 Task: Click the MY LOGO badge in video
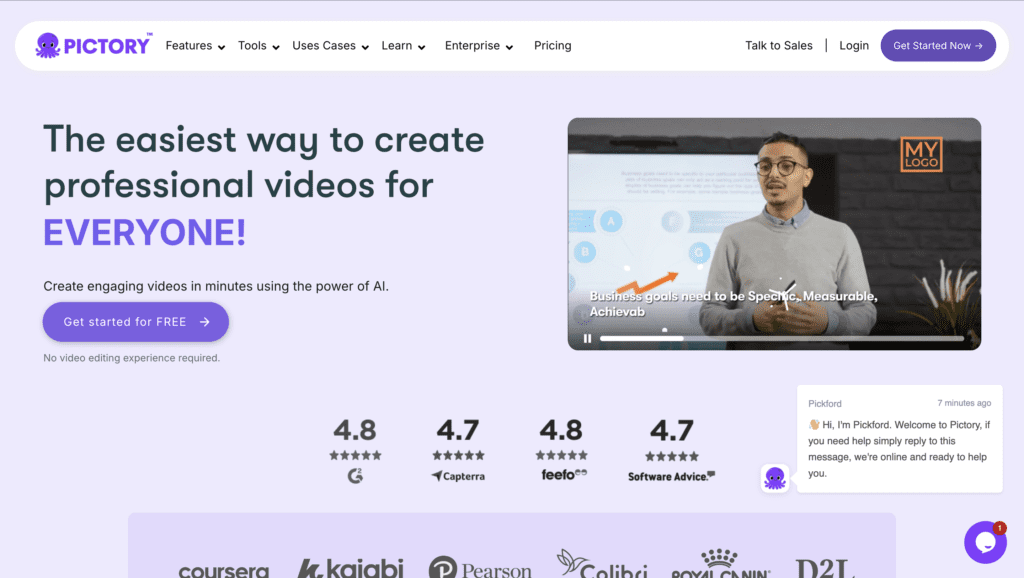click(x=921, y=155)
